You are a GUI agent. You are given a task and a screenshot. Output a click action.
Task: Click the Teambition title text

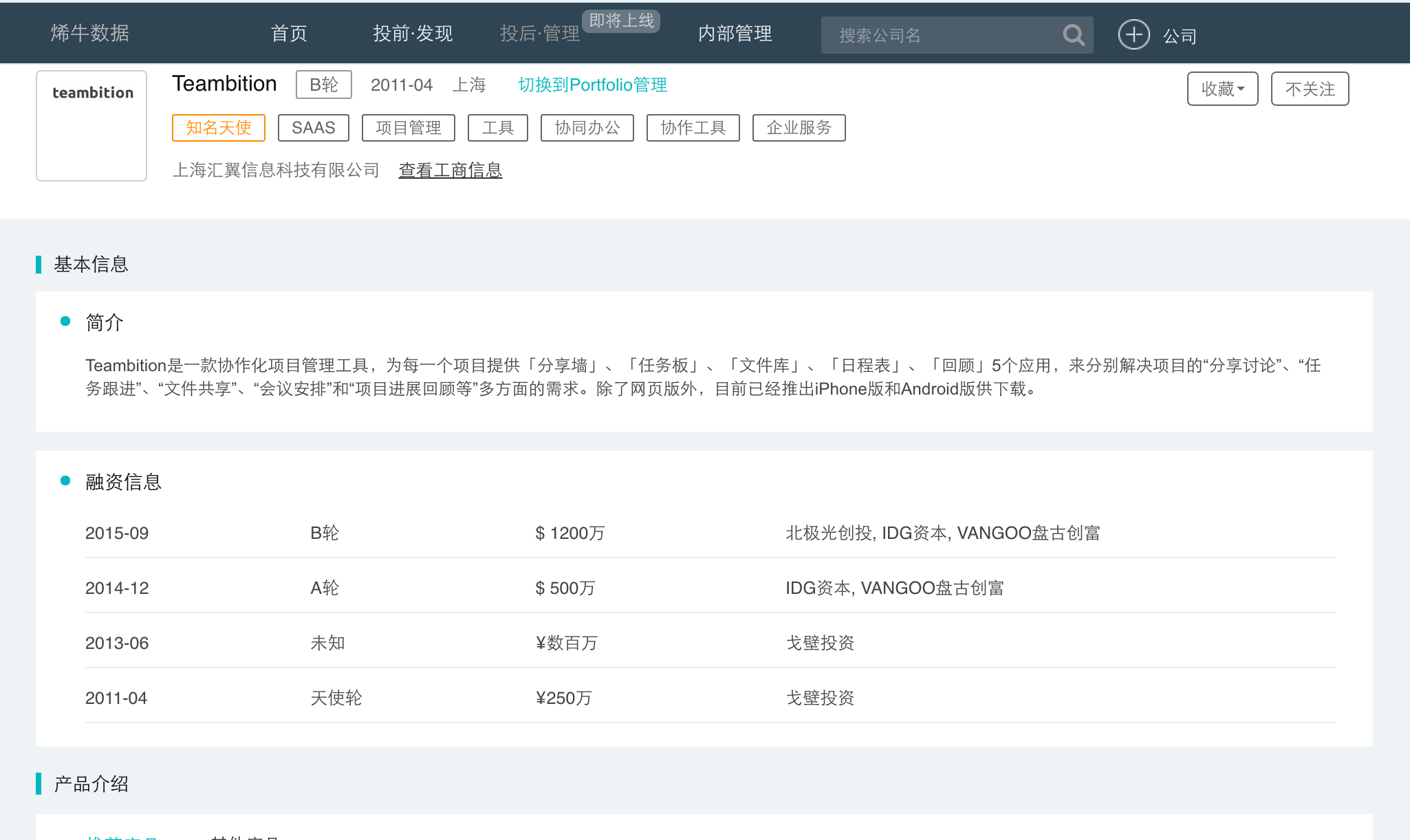click(224, 84)
